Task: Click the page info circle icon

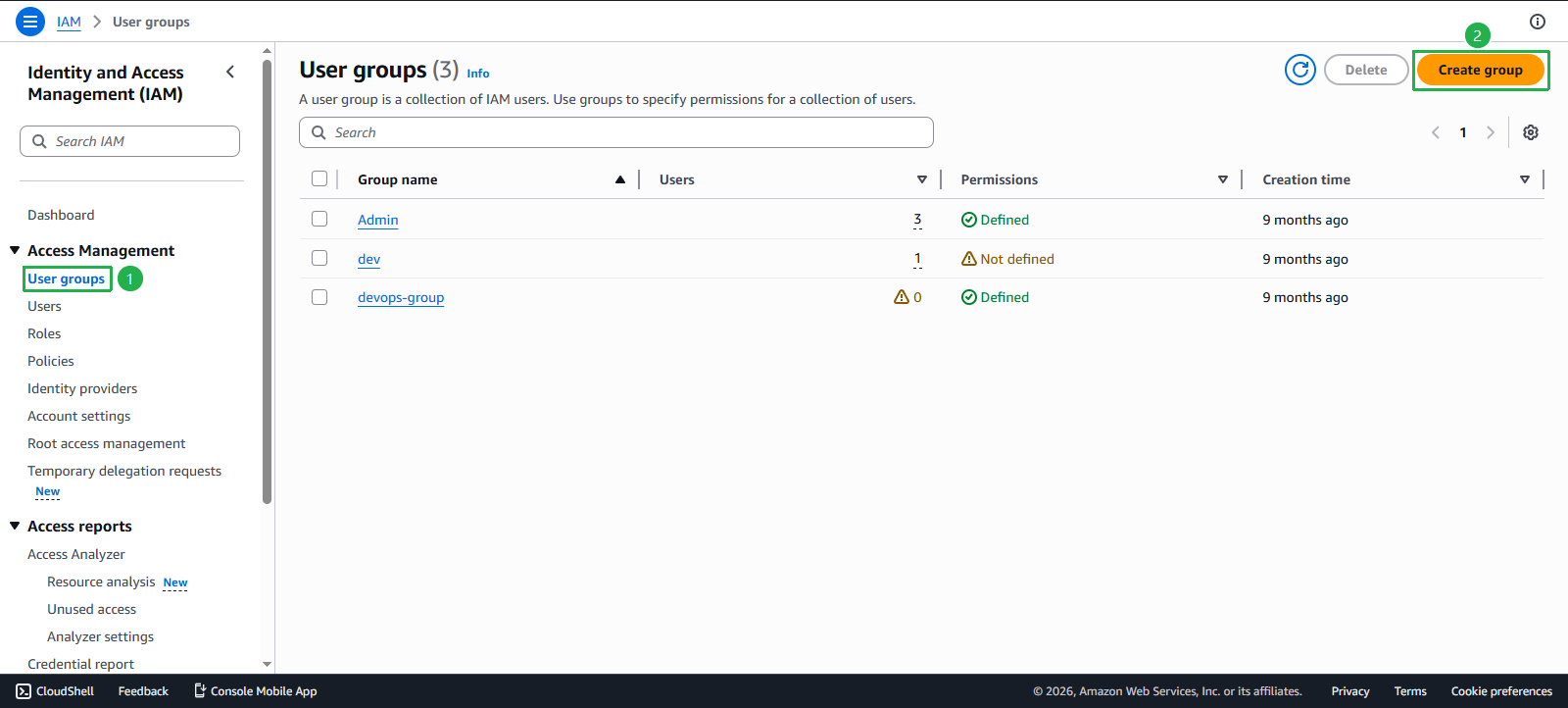Action: (x=1538, y=22)
